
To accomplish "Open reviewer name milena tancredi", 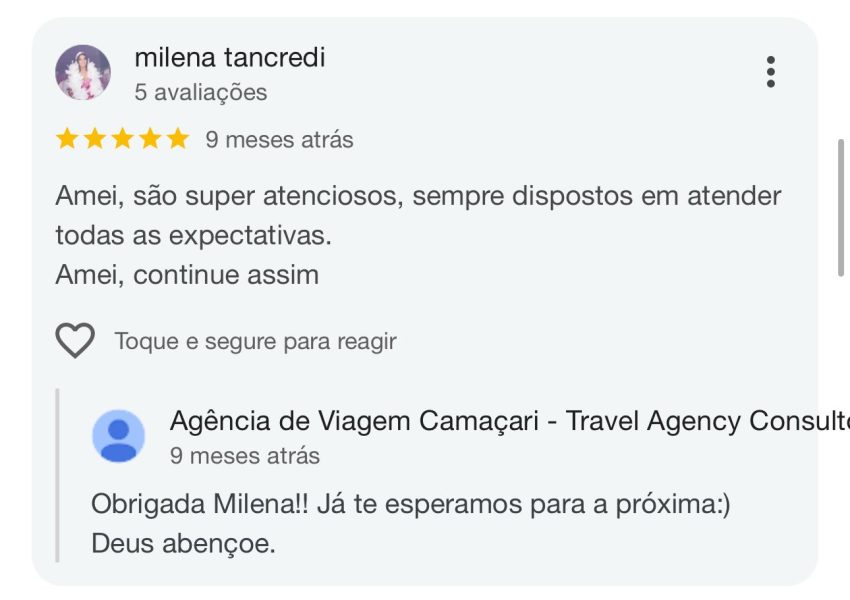I will (230, 57).
